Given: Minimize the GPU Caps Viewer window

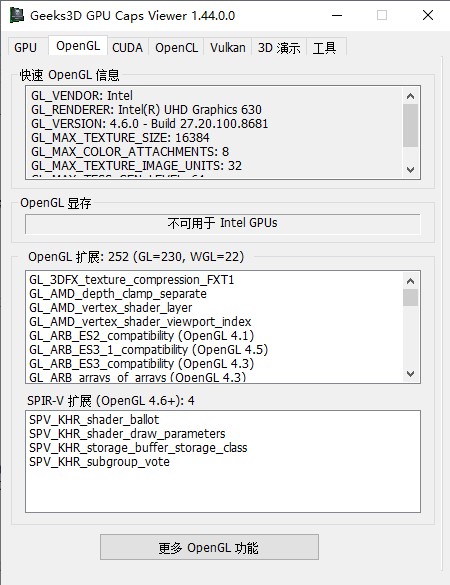Looking at the screenshot, I should (x=337, y=15).
